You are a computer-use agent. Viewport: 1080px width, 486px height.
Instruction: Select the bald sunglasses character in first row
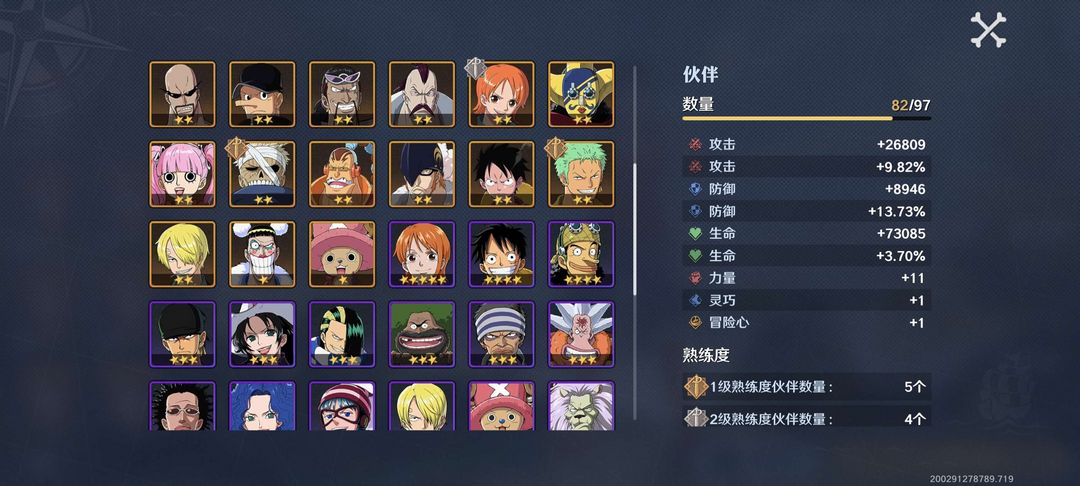click(183, 94)
